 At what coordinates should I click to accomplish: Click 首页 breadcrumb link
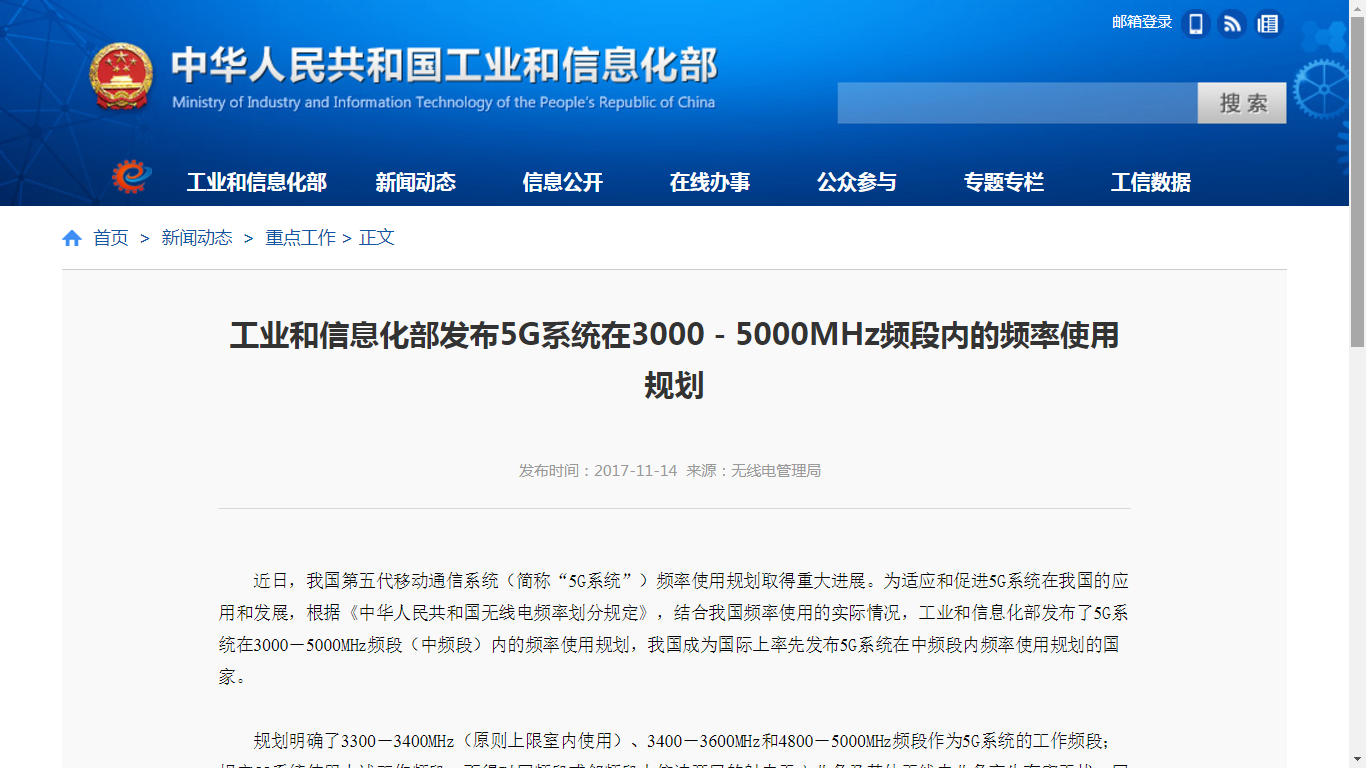[x=111, y=238]
